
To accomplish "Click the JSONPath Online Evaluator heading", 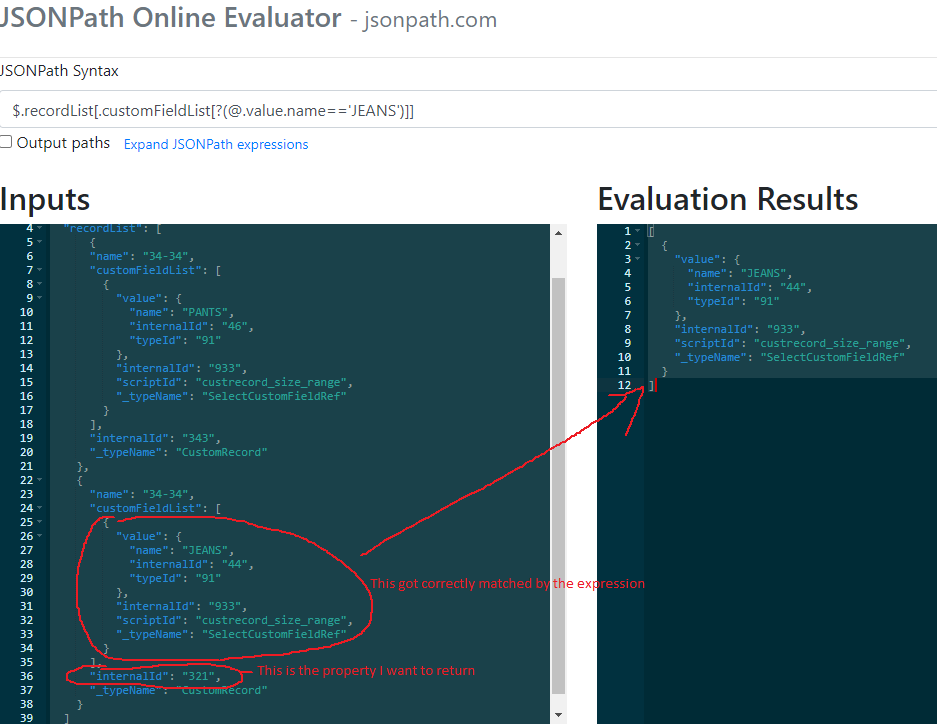I will tap(170, 18).
